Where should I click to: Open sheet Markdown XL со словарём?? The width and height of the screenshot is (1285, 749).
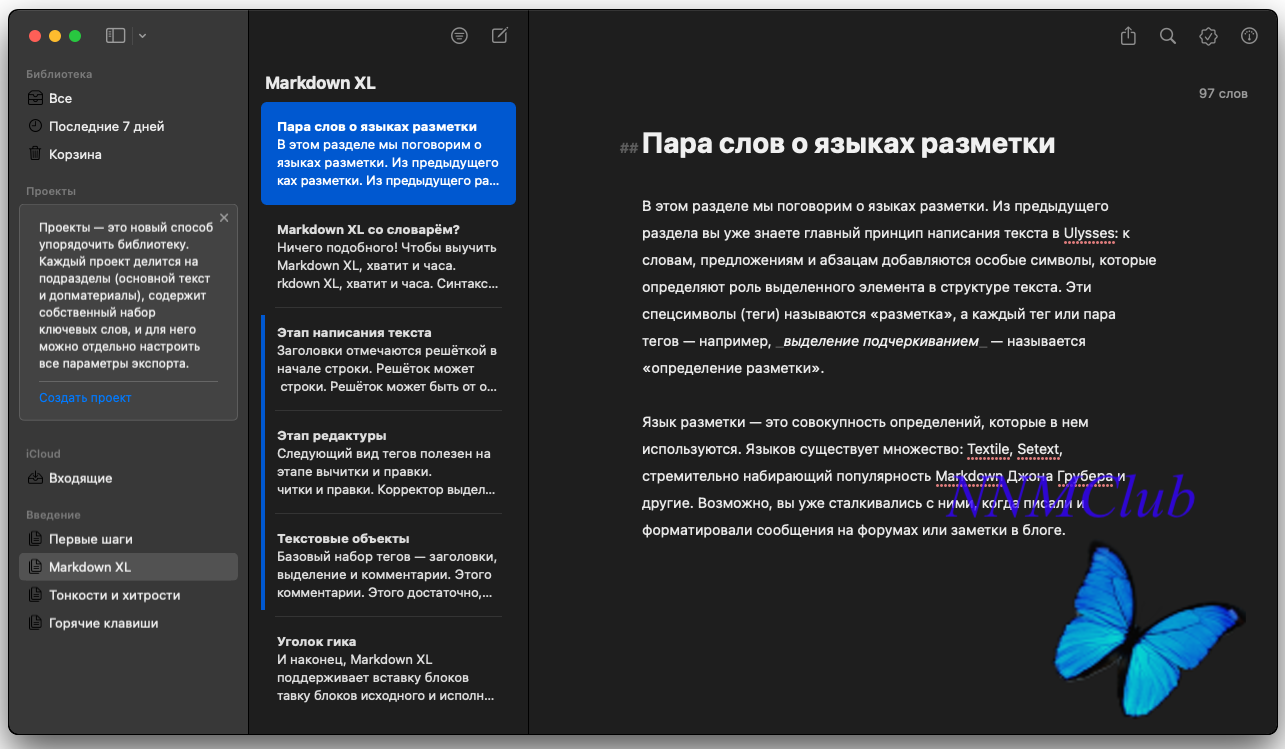(388, 257)
